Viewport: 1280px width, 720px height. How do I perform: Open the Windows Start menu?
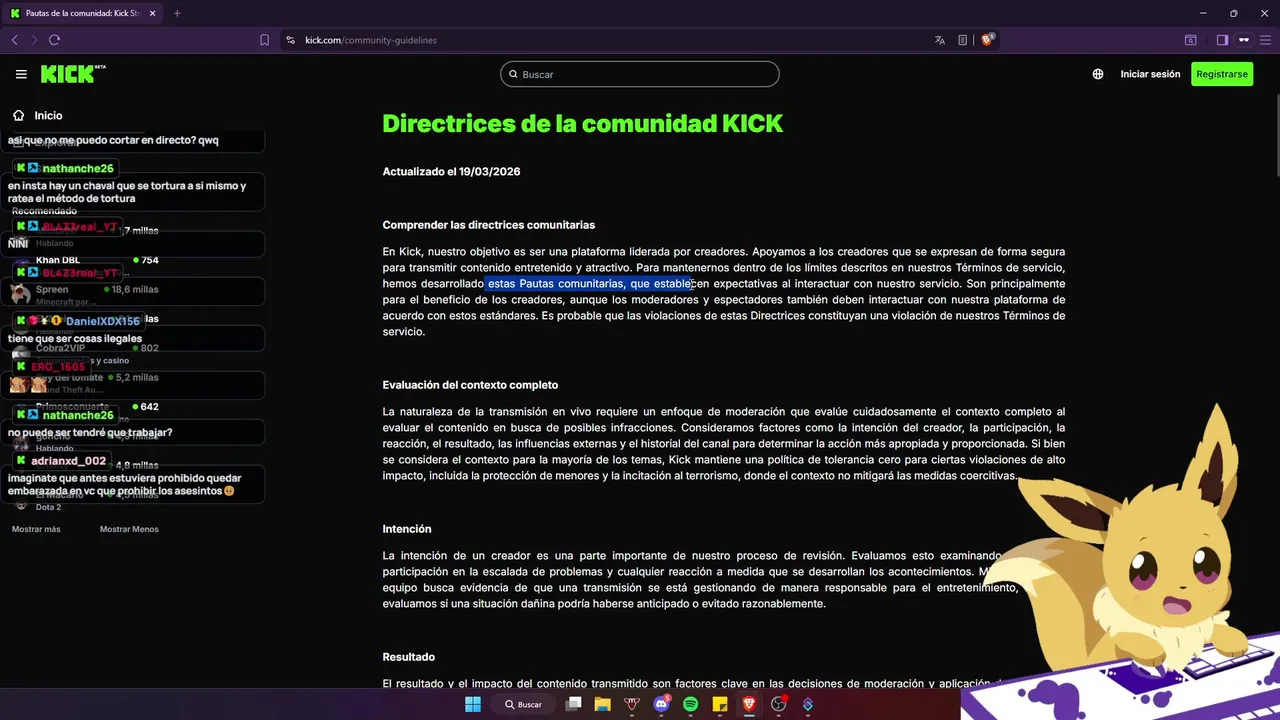point(473,704)
